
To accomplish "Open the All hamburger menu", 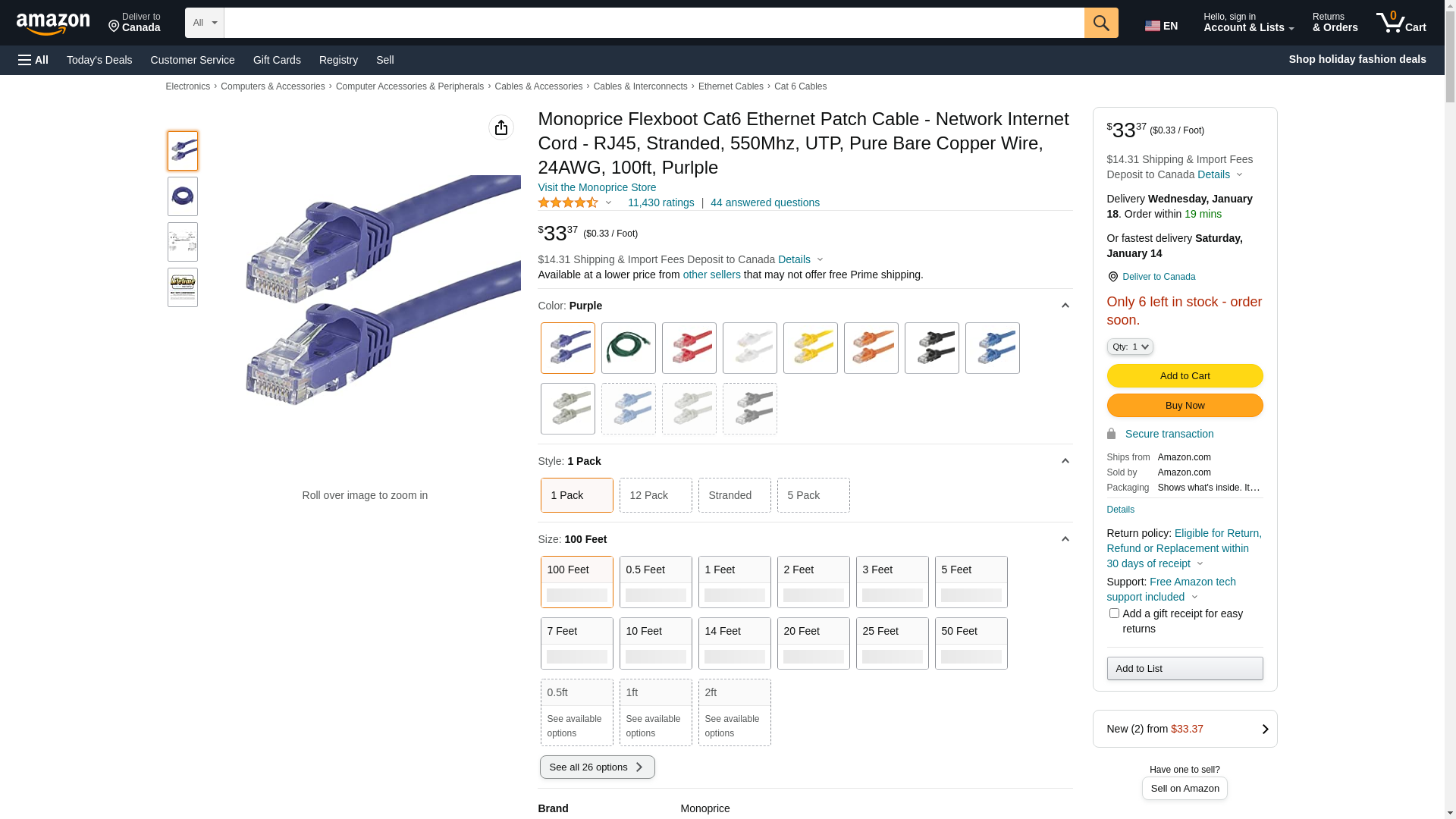I will (33, 60).
